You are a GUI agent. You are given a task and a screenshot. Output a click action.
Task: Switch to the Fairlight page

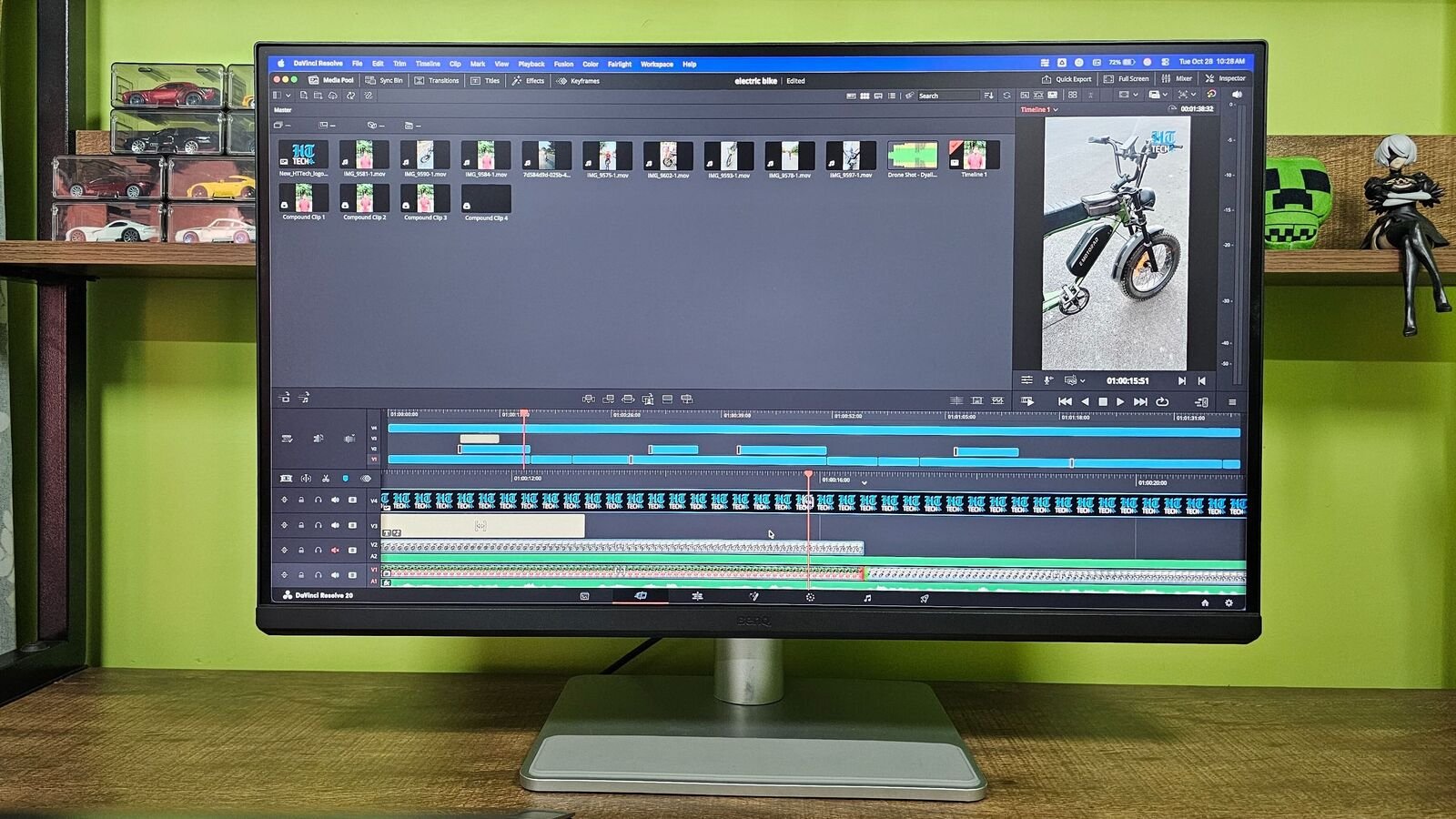tap(866, 595)
